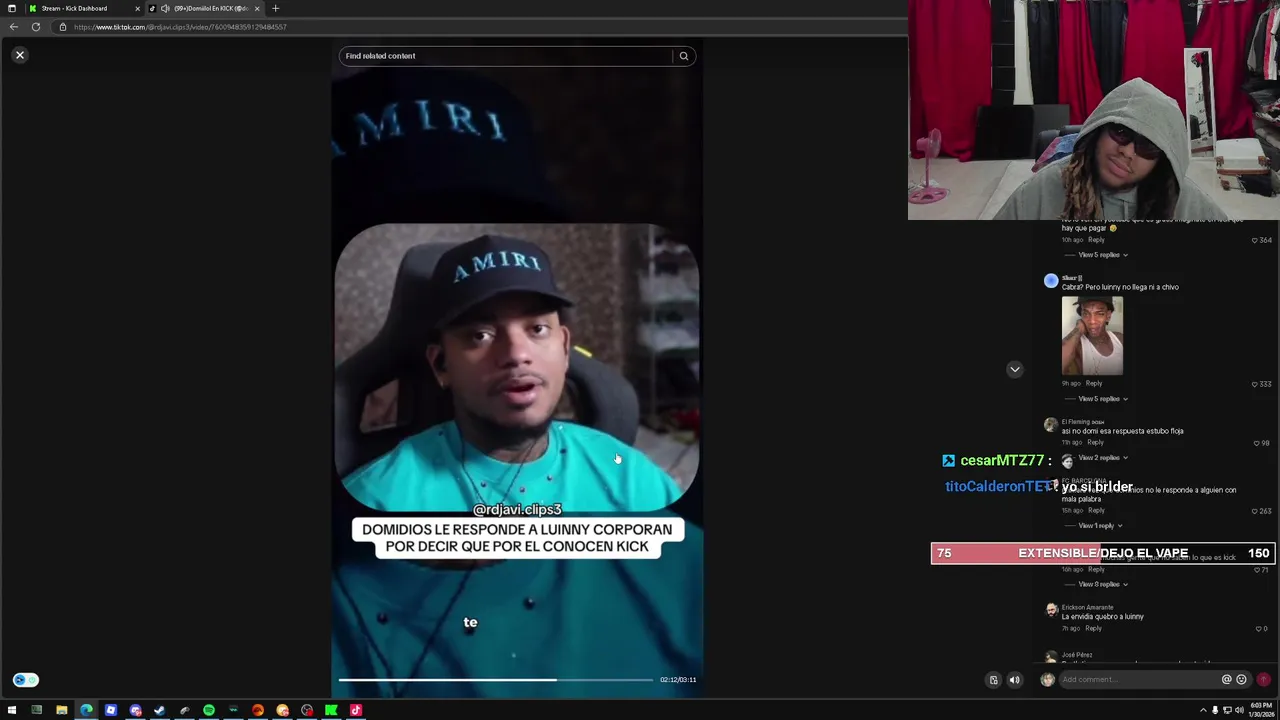Show hidden system tray icons
Screen dimensions: 1280x720
tap(1203, 711)
